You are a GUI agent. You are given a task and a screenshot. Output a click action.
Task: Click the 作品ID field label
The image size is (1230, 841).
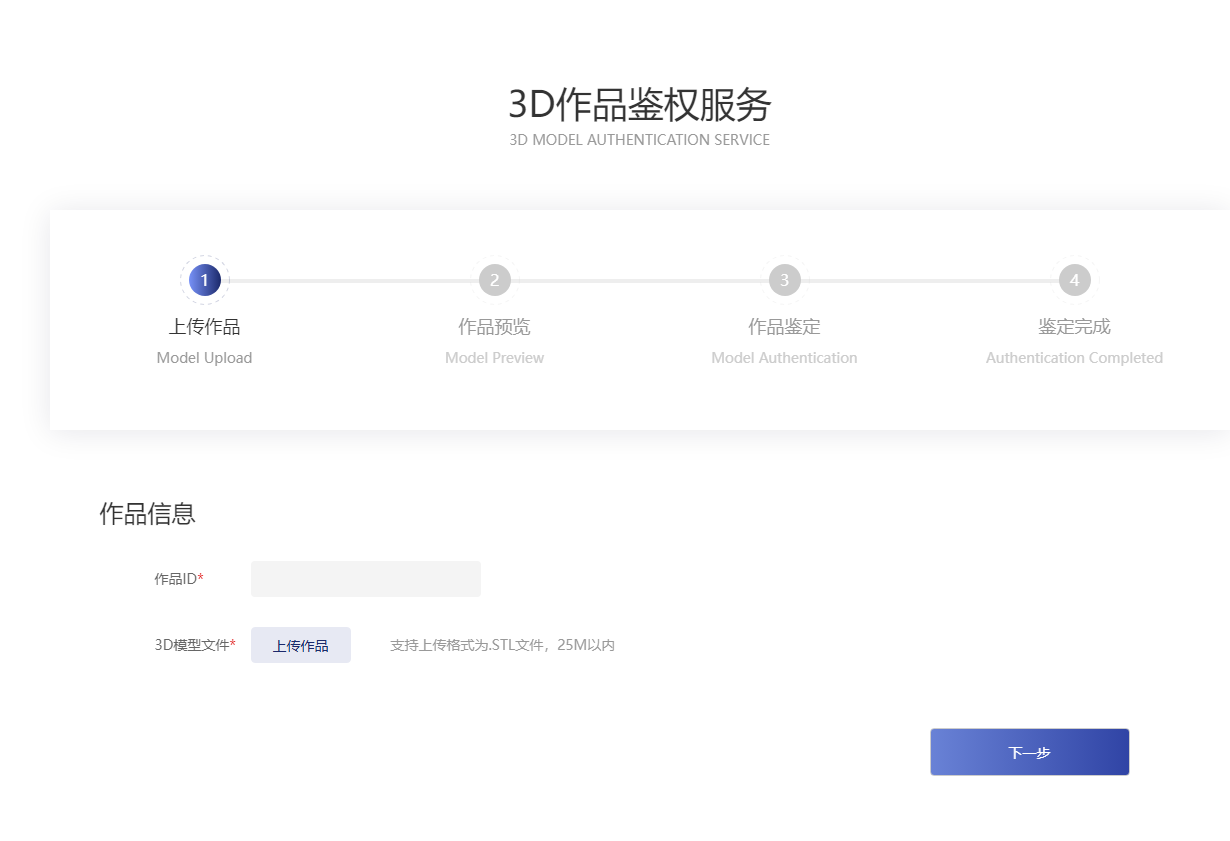pyautogui.click(x=178, y=579)
